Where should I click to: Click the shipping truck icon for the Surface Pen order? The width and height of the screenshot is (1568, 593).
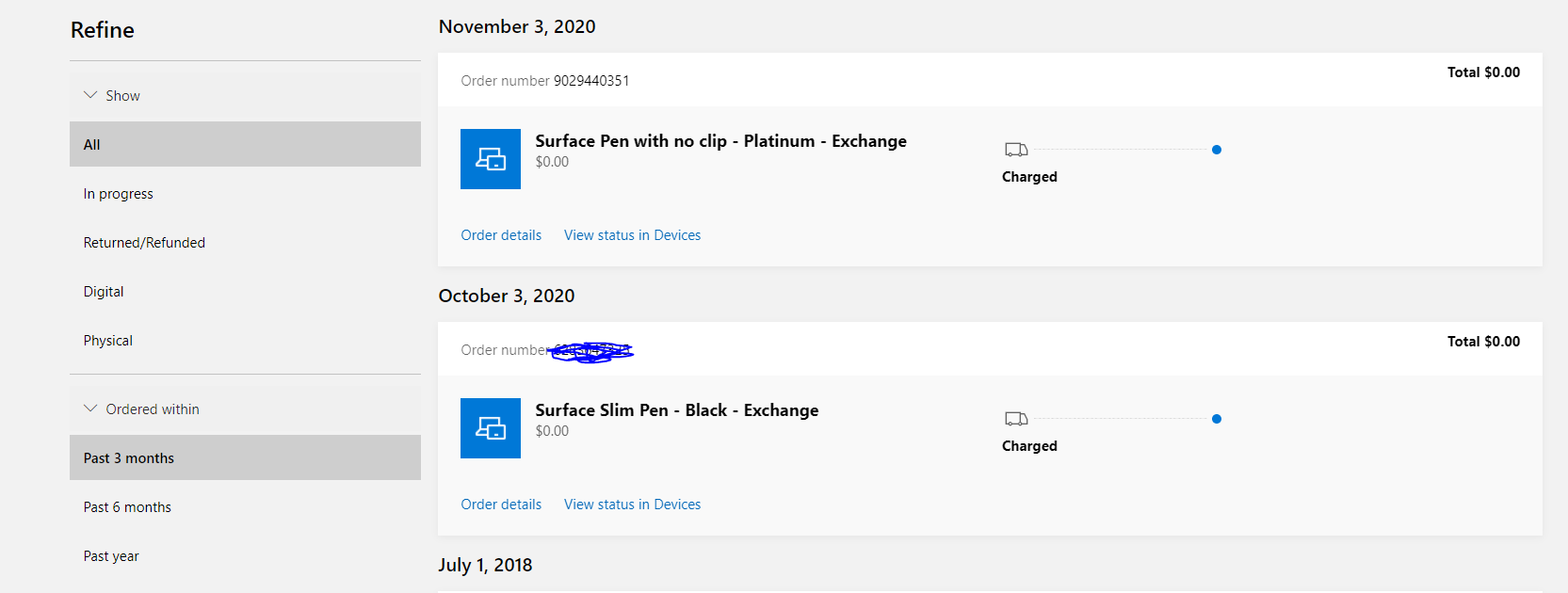click(1016, 150)
